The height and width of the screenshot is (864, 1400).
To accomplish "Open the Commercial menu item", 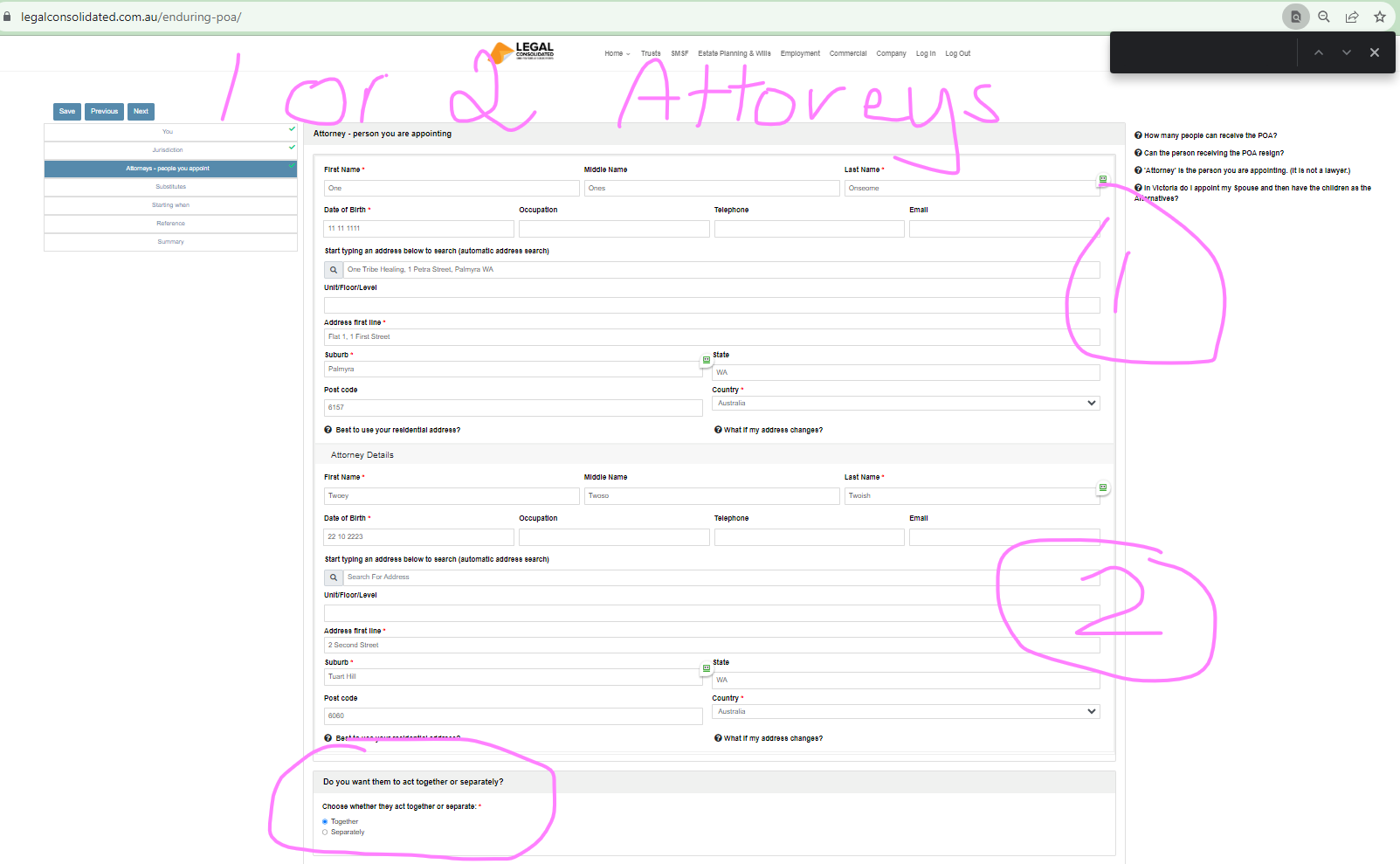I will [848, 53].
